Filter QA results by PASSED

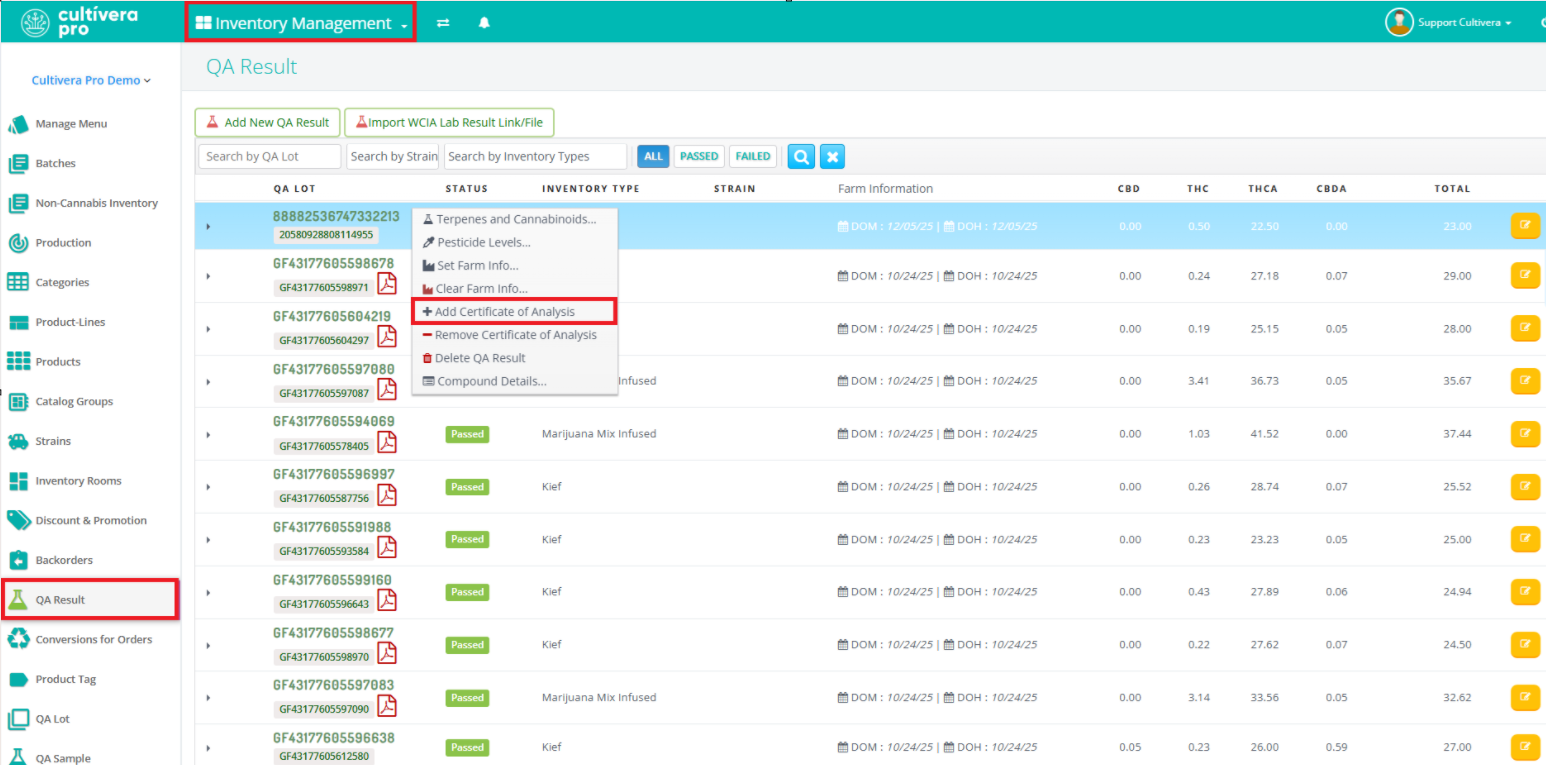coord(699,156)
